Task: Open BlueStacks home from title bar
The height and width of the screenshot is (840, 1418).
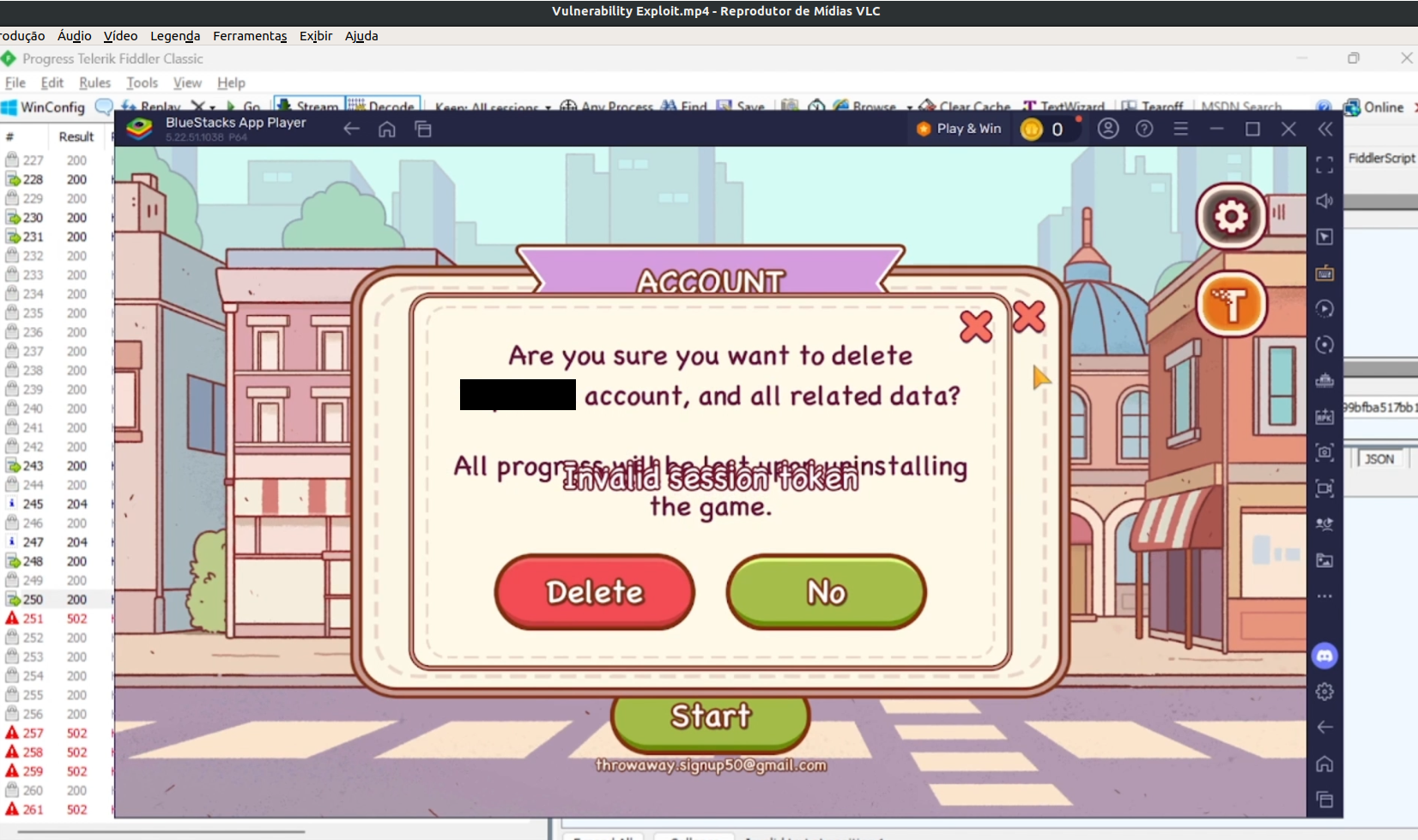Action: pos(387,129)
